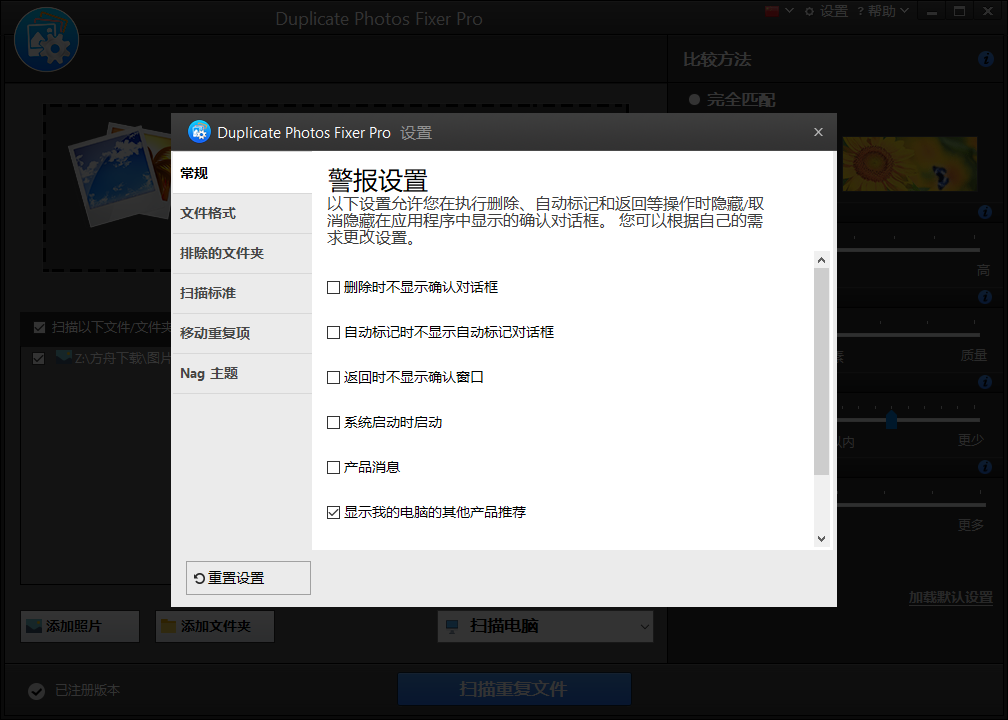Open the language flag dropdown
1008x720 pixels.
tap(780, 11)
